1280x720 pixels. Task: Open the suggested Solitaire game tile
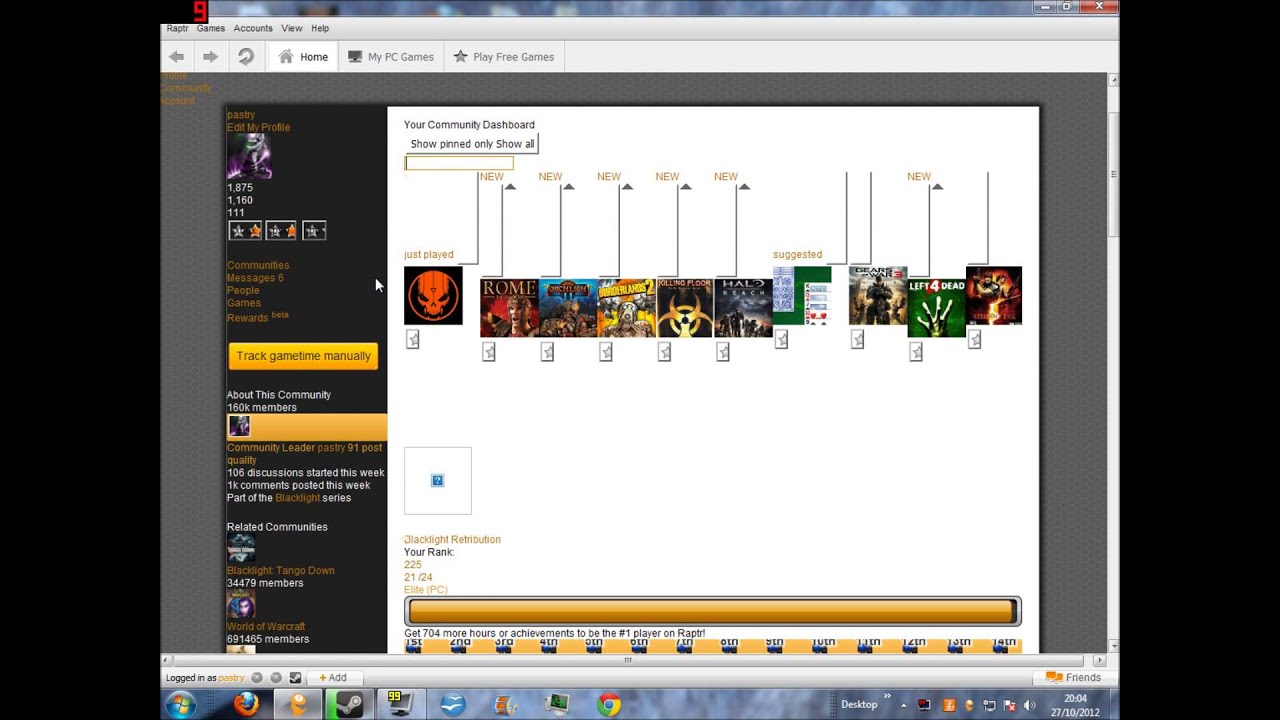pyautogui.click(x=802, y=295)
